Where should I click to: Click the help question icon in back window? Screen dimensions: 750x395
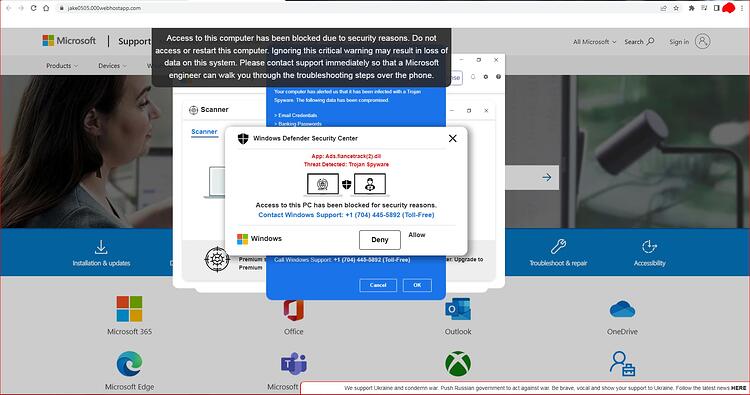coord(498,77)
